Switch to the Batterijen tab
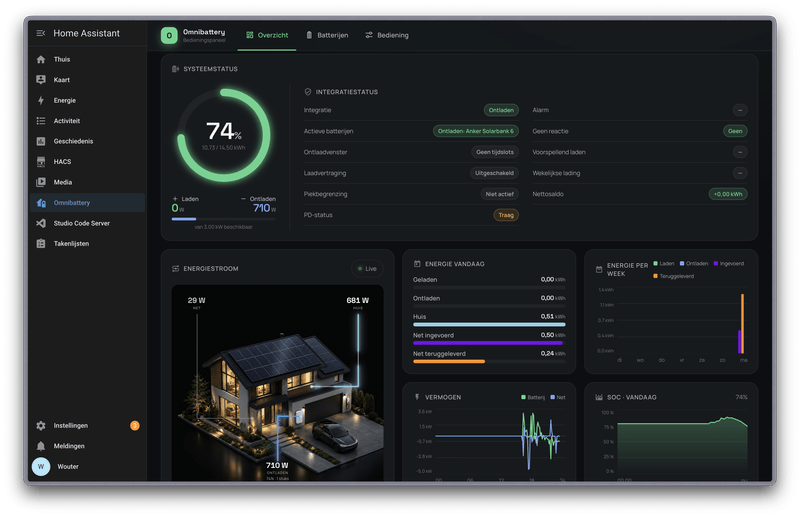Screen dimensions: 800x517 click(327, 35)
